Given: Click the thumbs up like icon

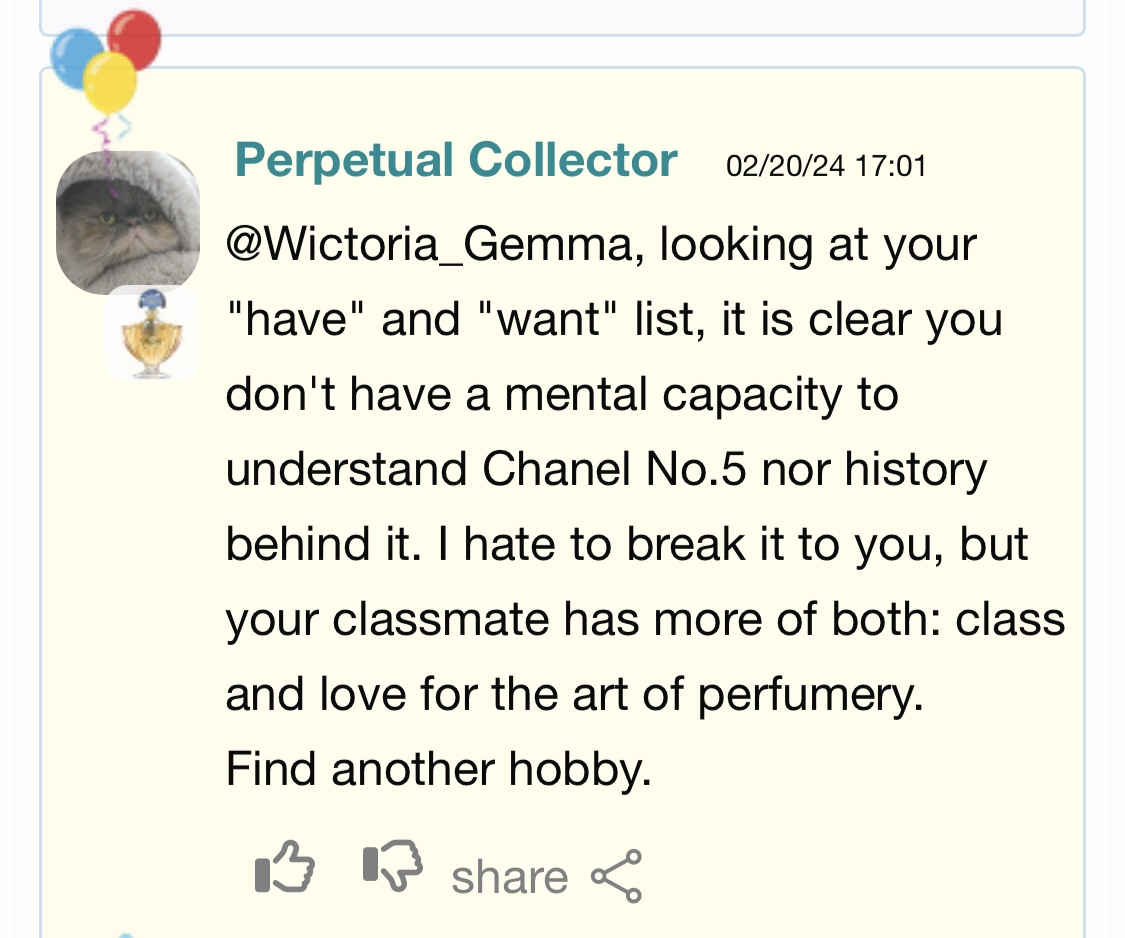Looking at the screenshot, I should click(x=285, y=866).
